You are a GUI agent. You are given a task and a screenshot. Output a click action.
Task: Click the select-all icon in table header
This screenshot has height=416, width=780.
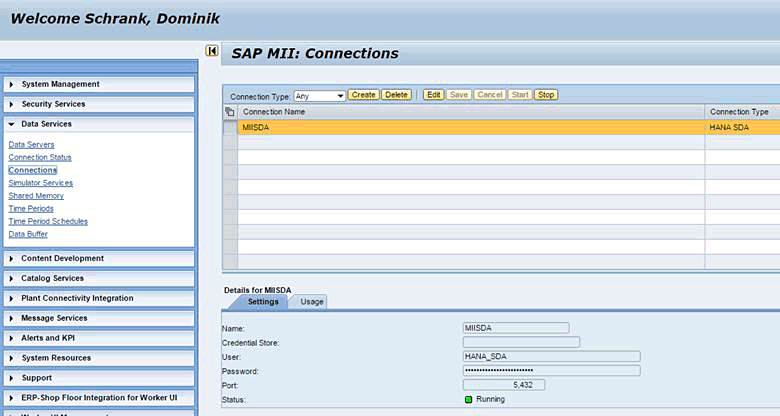(x=230, y=112)
